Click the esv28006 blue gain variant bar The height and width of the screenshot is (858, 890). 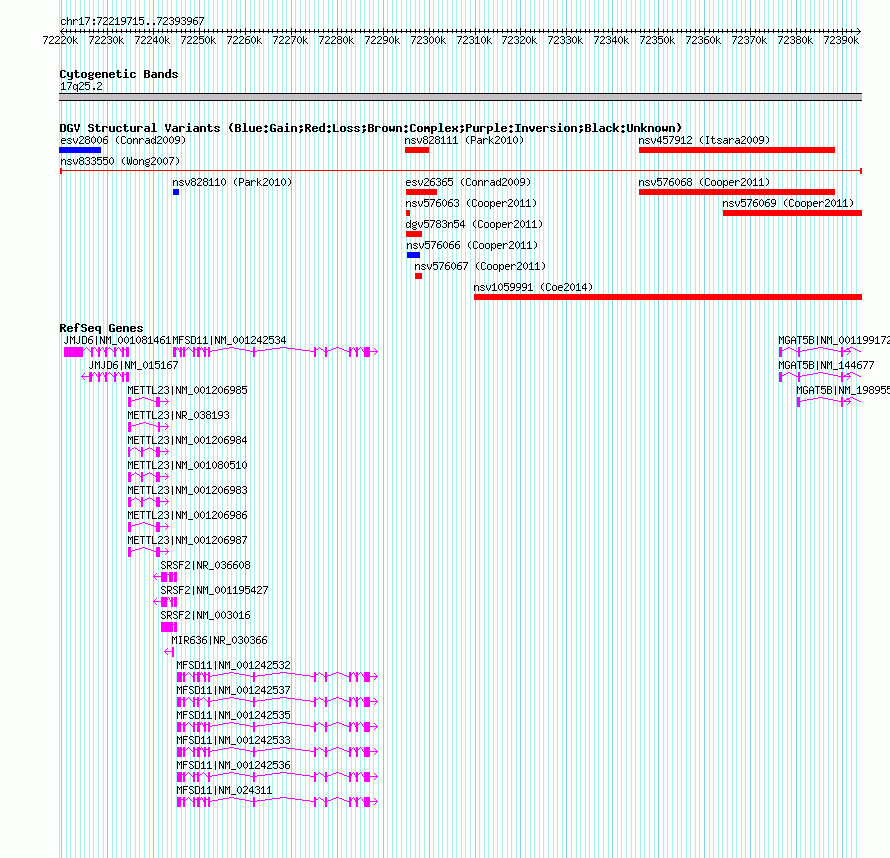pyautogui.click(x=80, y=150)
